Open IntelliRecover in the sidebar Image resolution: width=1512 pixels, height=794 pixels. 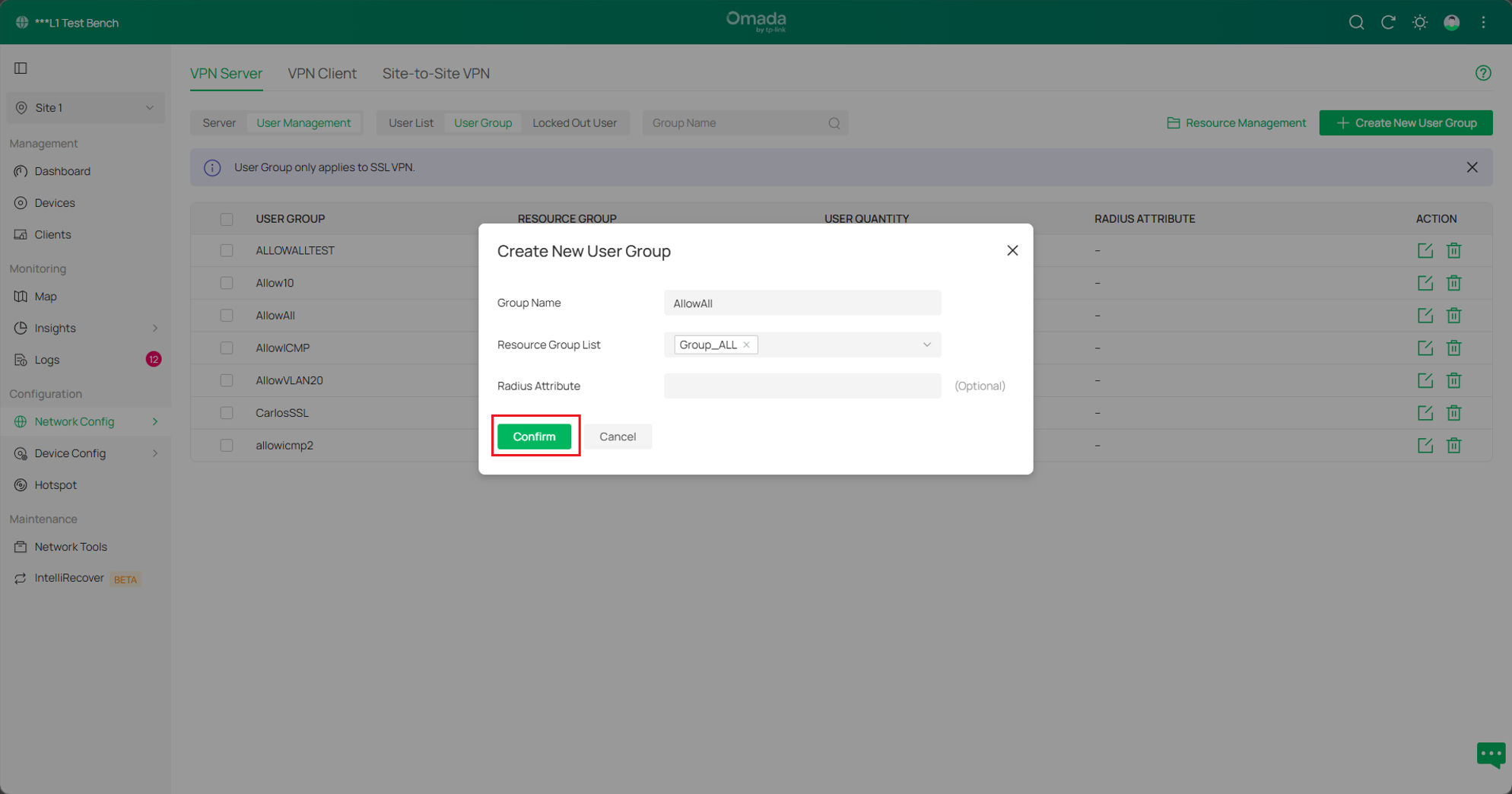(69, 579)
